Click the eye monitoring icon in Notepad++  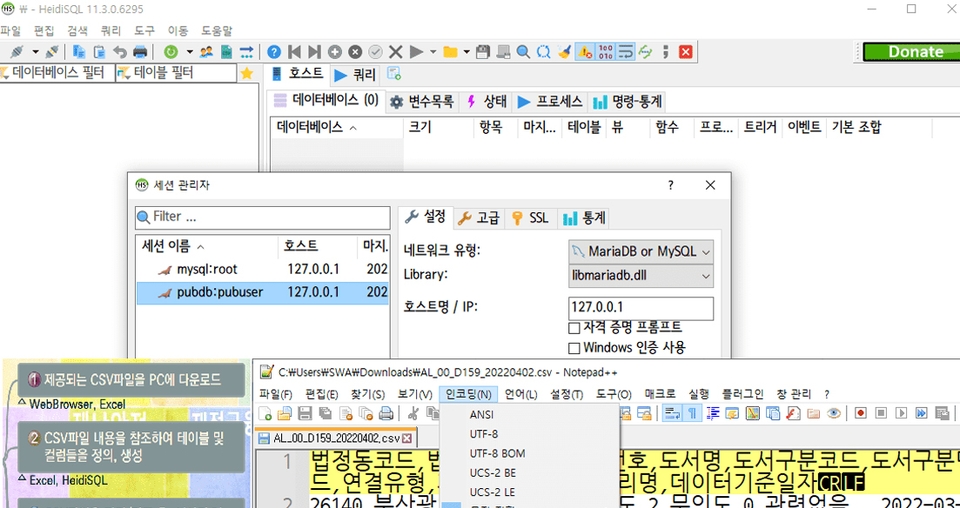833,413
